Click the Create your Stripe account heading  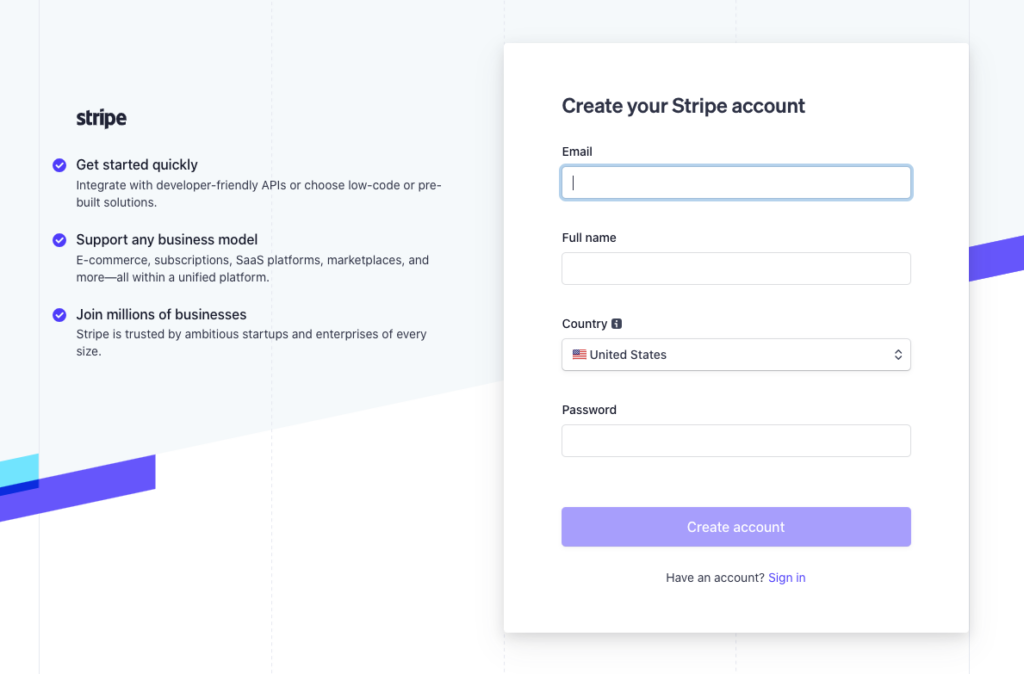tap(683, 106)
